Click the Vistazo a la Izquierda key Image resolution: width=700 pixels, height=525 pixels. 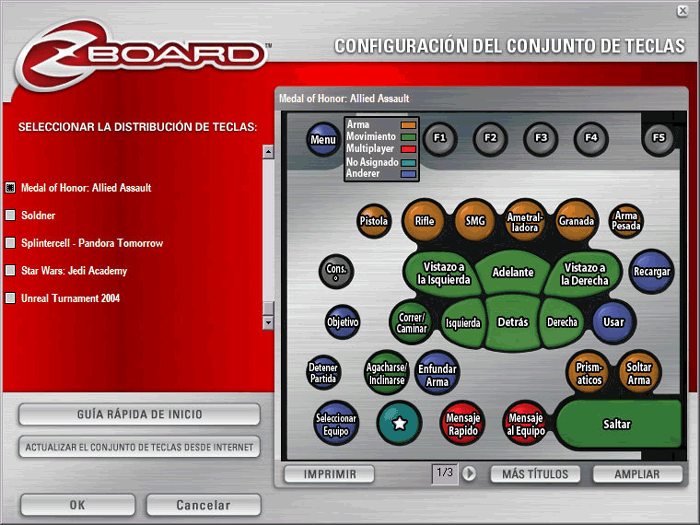click(443, 273)
